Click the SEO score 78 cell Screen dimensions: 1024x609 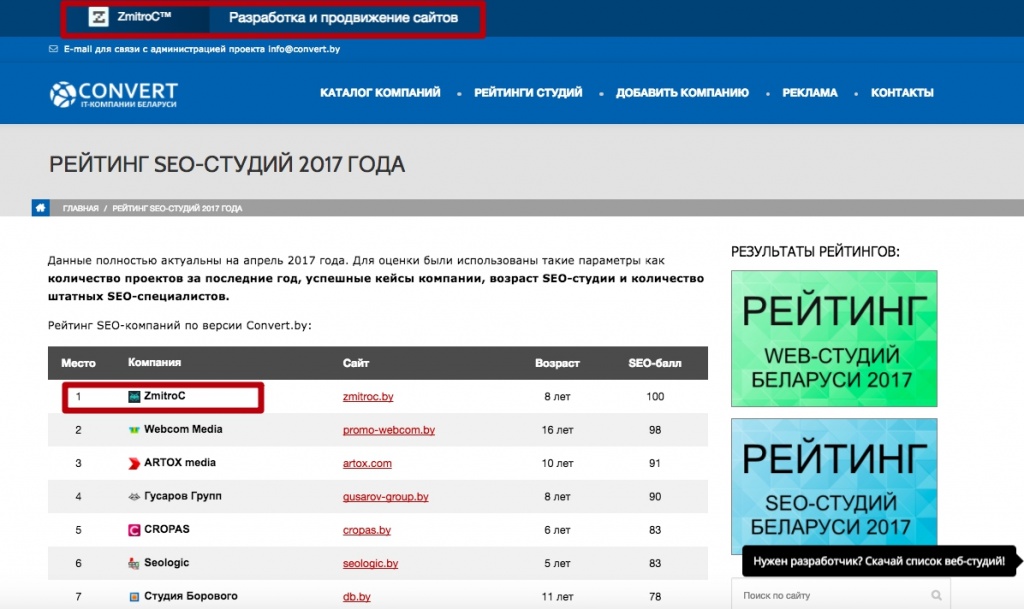(x=655, y=596)
